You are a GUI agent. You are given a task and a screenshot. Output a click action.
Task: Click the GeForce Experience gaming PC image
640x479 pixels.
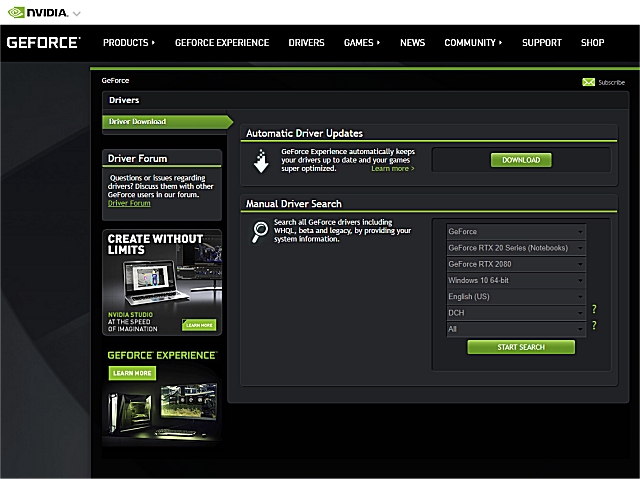162,412
